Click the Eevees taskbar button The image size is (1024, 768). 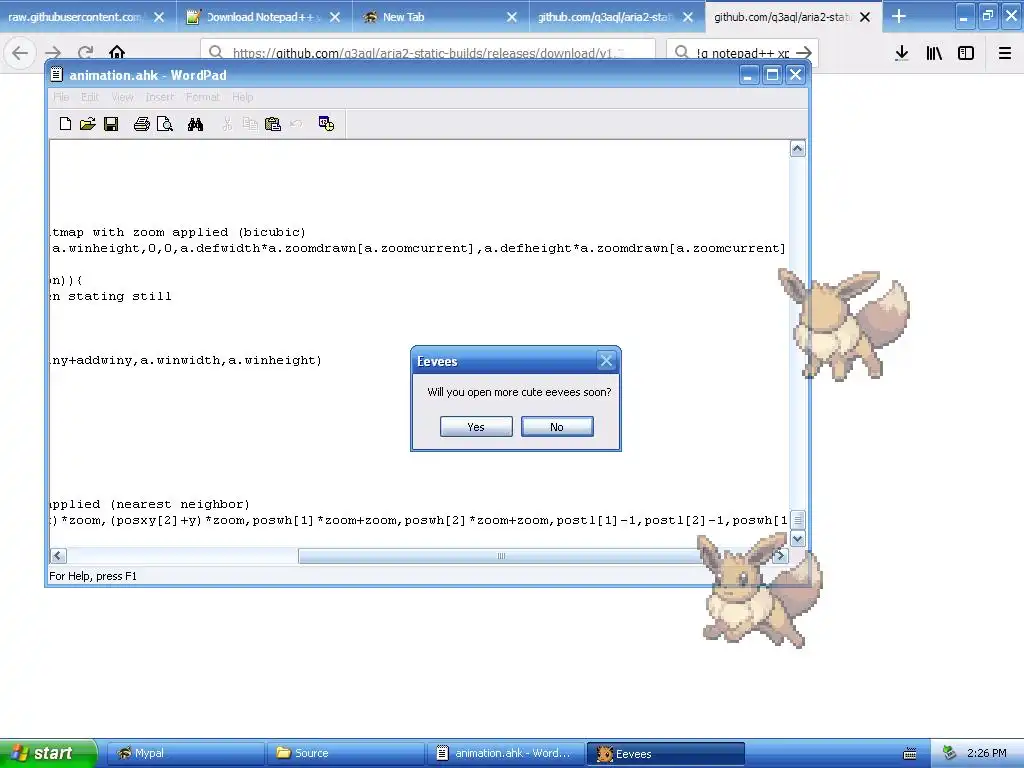point(666,754)
